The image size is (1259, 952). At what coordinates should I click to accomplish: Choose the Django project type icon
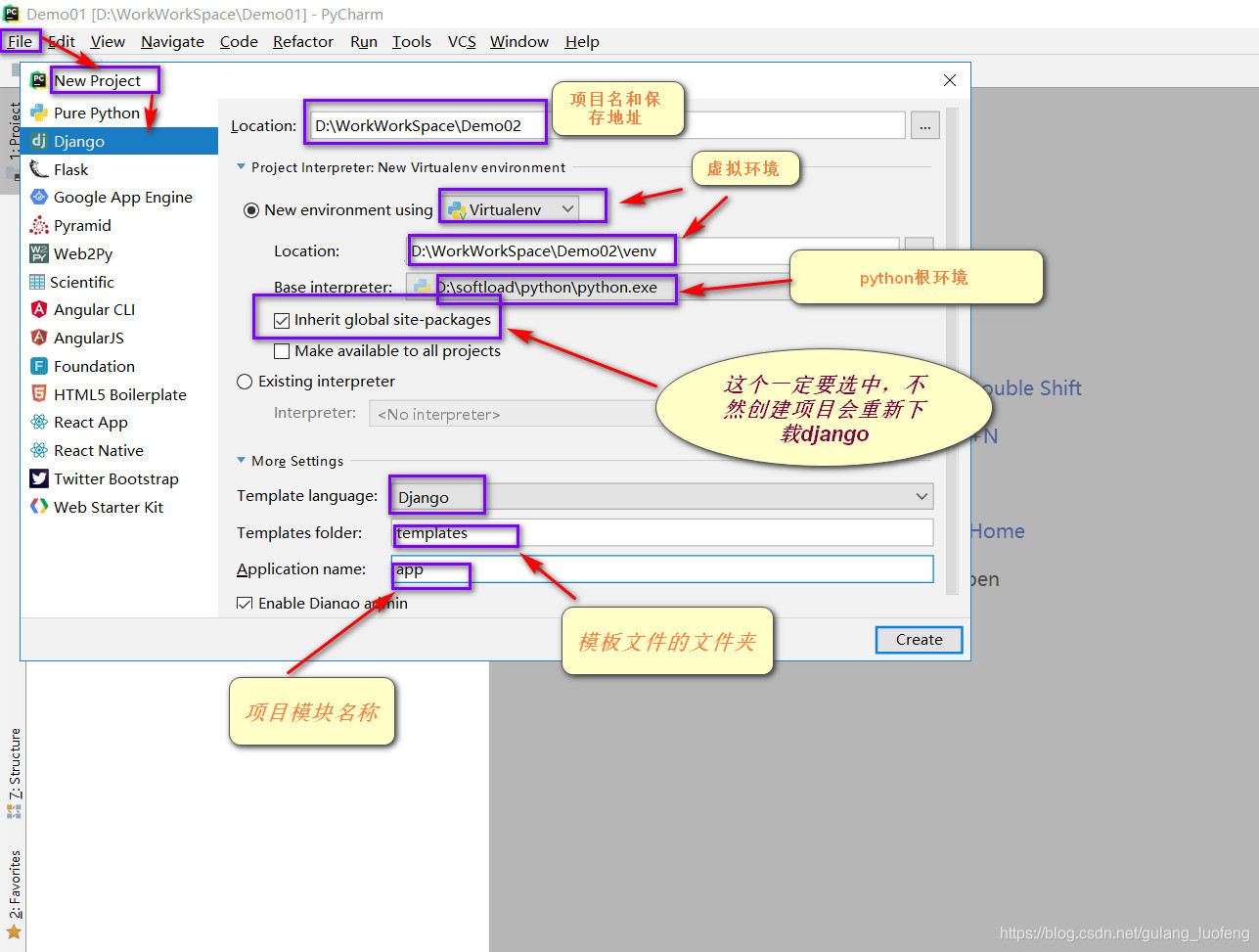pyautogui.click(x=39, y=141)
